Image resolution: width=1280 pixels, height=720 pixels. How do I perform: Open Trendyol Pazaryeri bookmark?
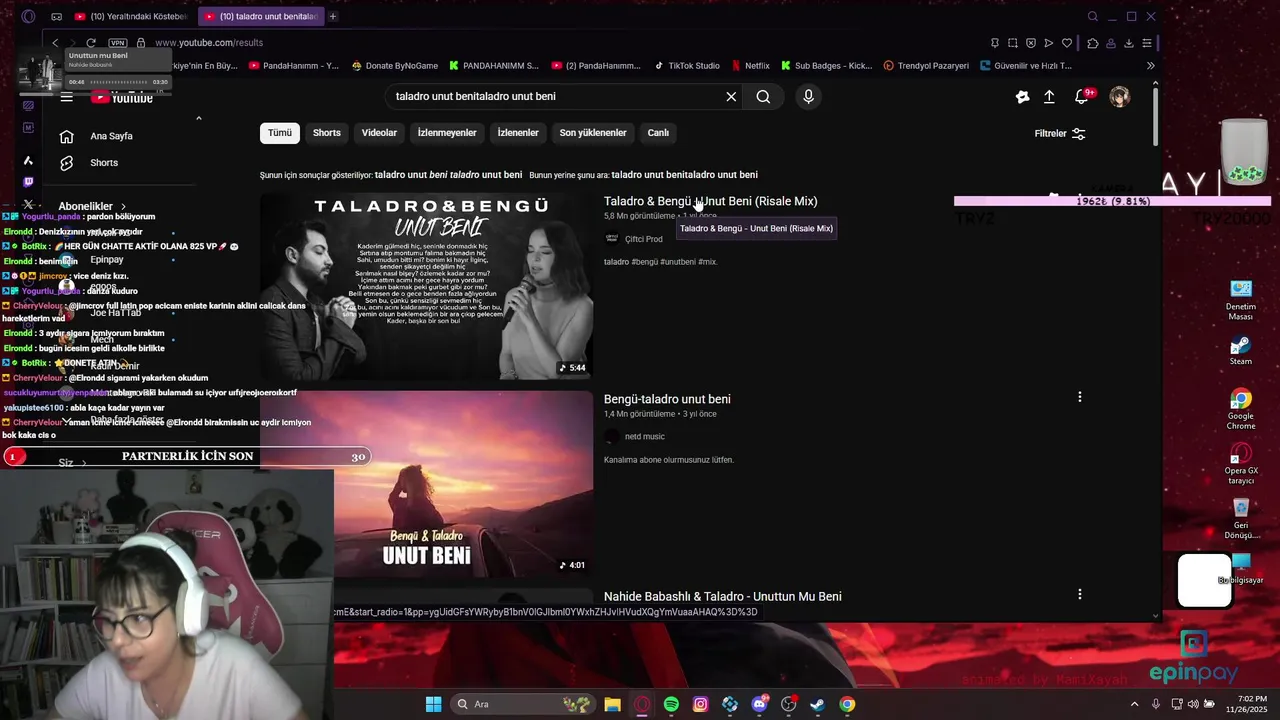coord(926,66)
